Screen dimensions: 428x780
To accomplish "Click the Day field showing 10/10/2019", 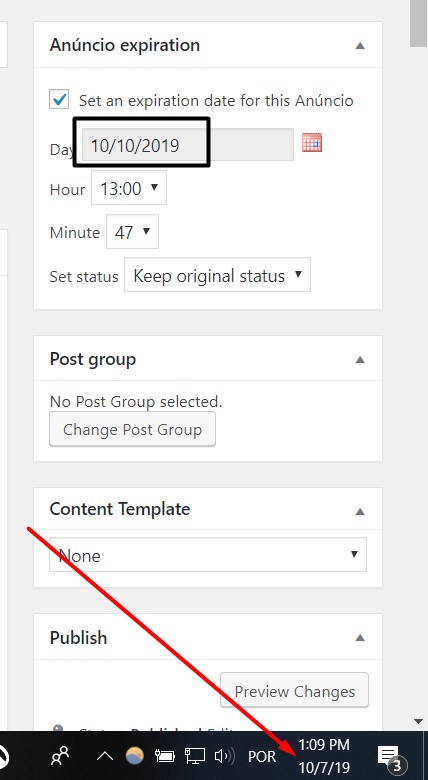I will coord(188,145).
